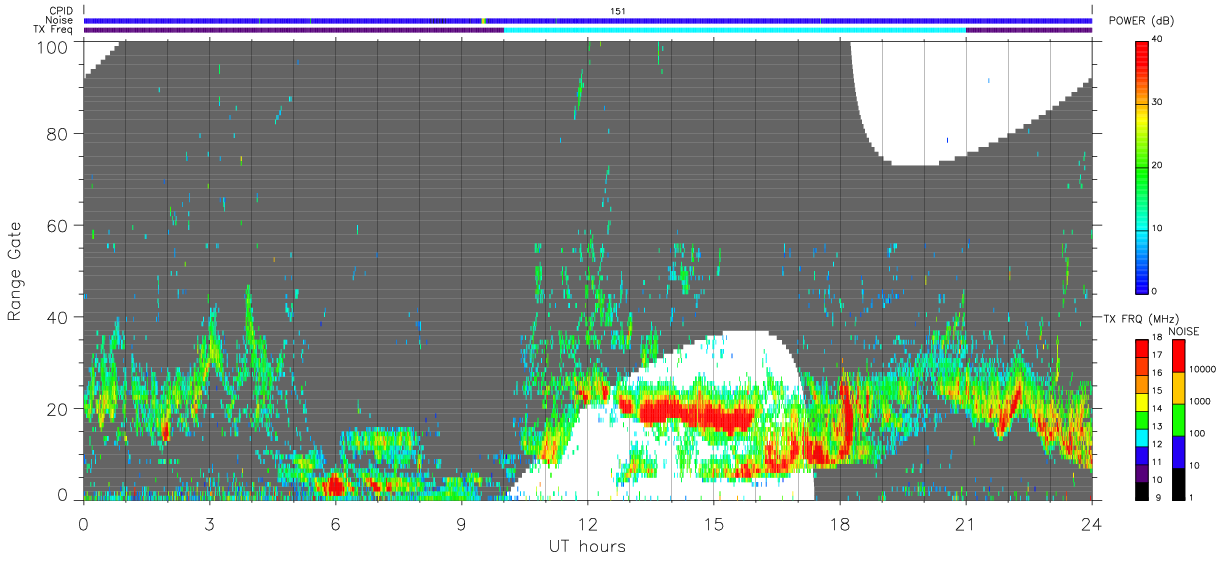Click the NOISE legend title
This screenshot has width=1228, height=567.
tap(1183, 332)
